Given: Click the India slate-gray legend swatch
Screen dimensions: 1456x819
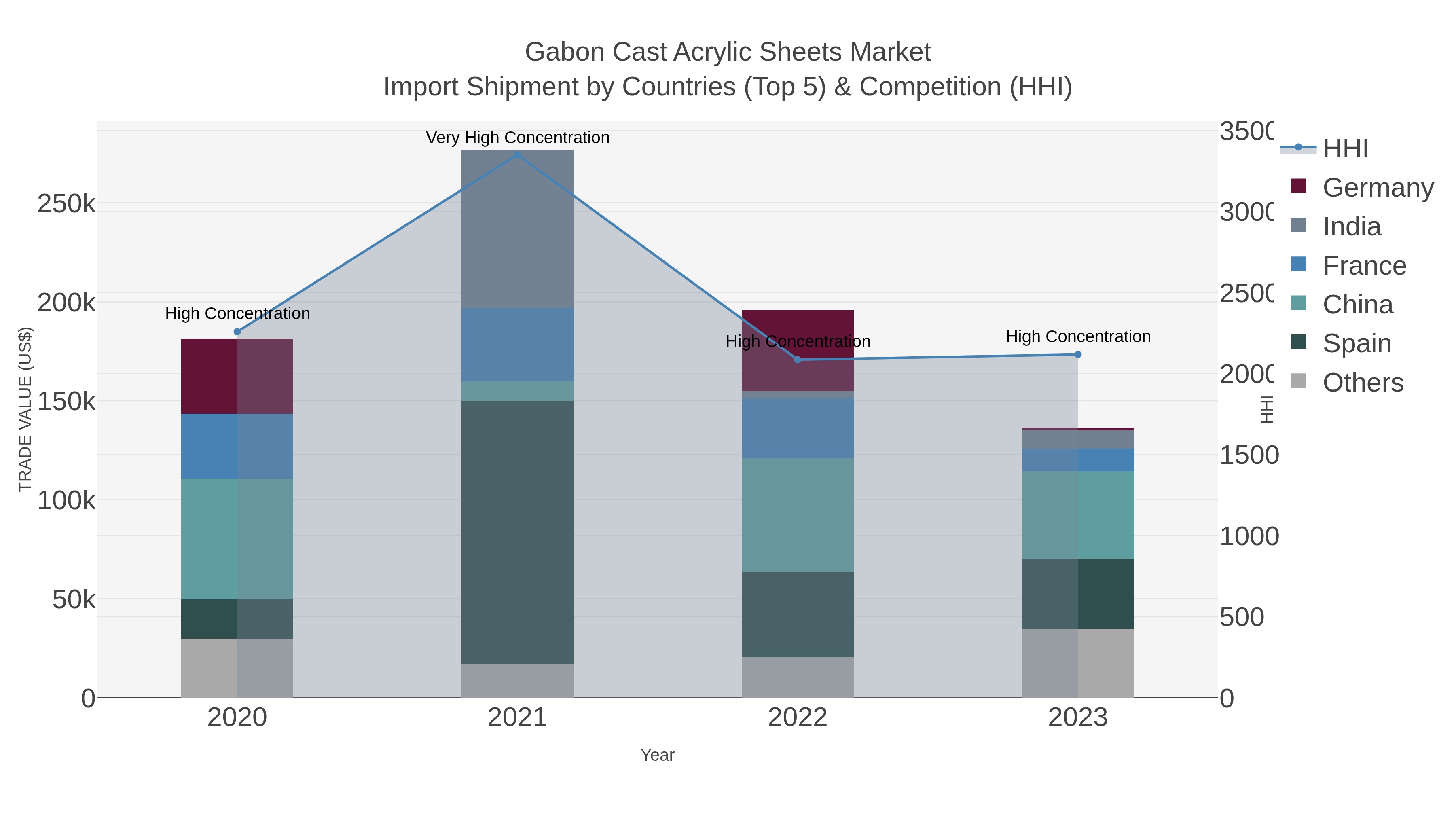Looking at the screenshot, I should [x=1299, y=225].
